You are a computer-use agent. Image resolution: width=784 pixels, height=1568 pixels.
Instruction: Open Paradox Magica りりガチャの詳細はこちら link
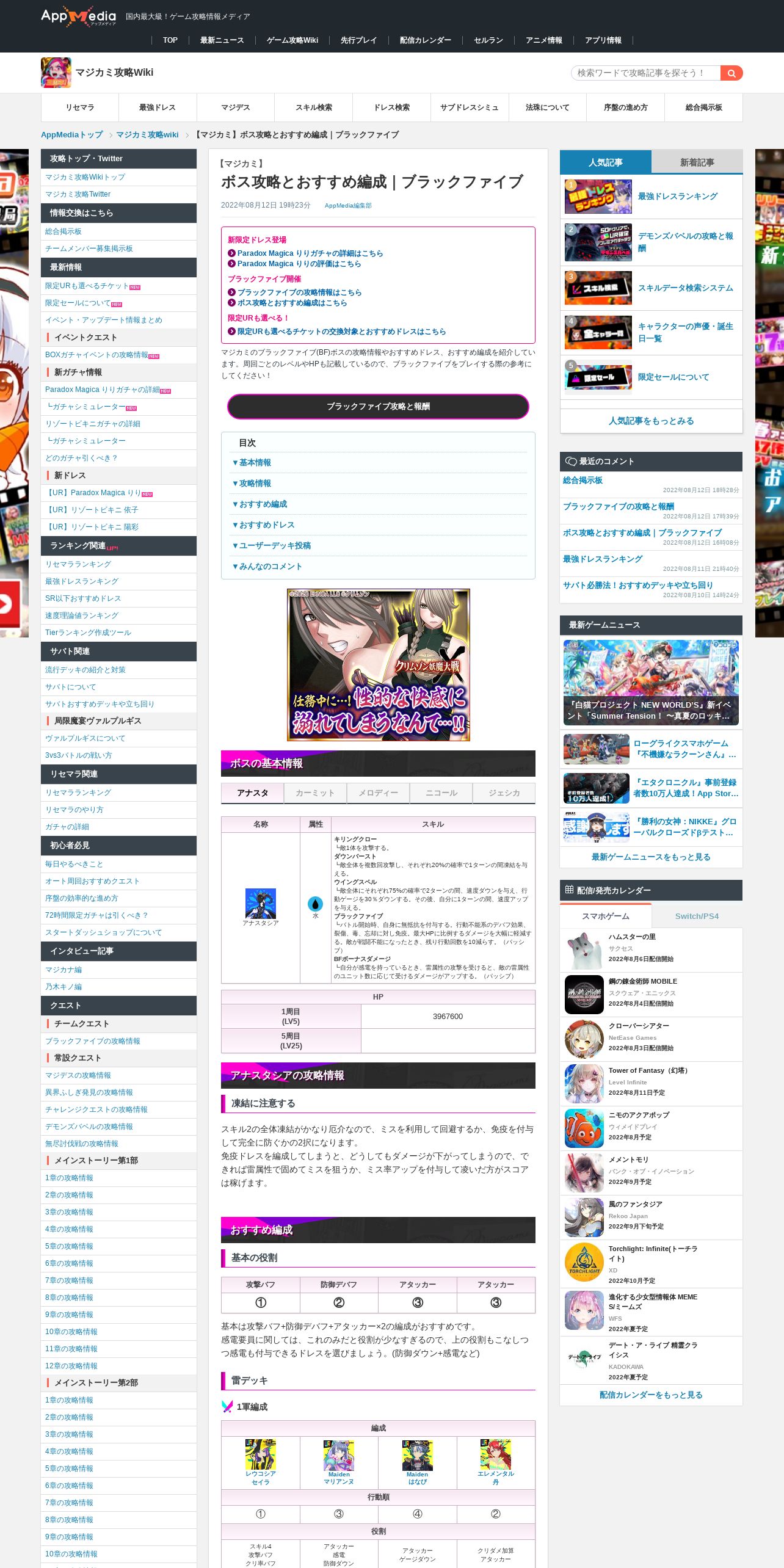[x=310, y=253]
